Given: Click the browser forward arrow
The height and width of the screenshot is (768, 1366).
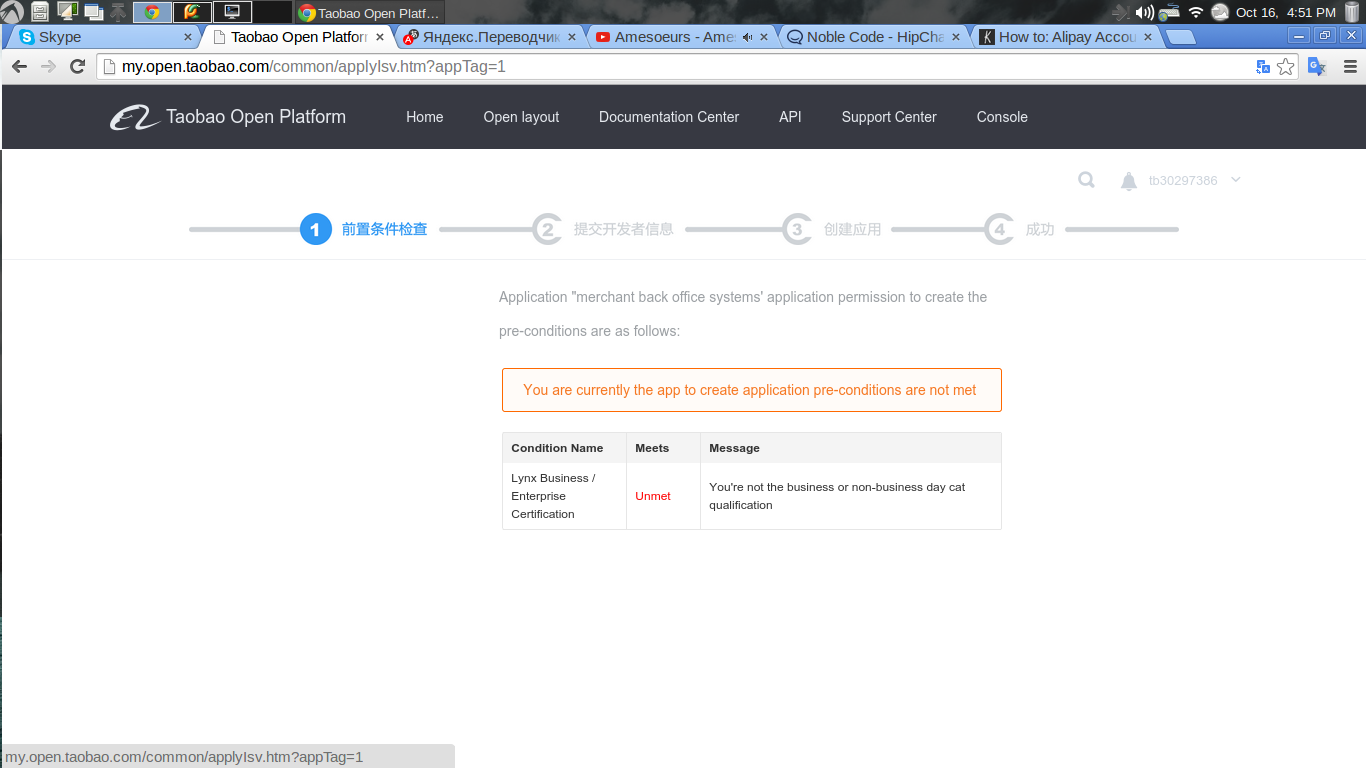Looking at the screenshot, I should (48, 67).
